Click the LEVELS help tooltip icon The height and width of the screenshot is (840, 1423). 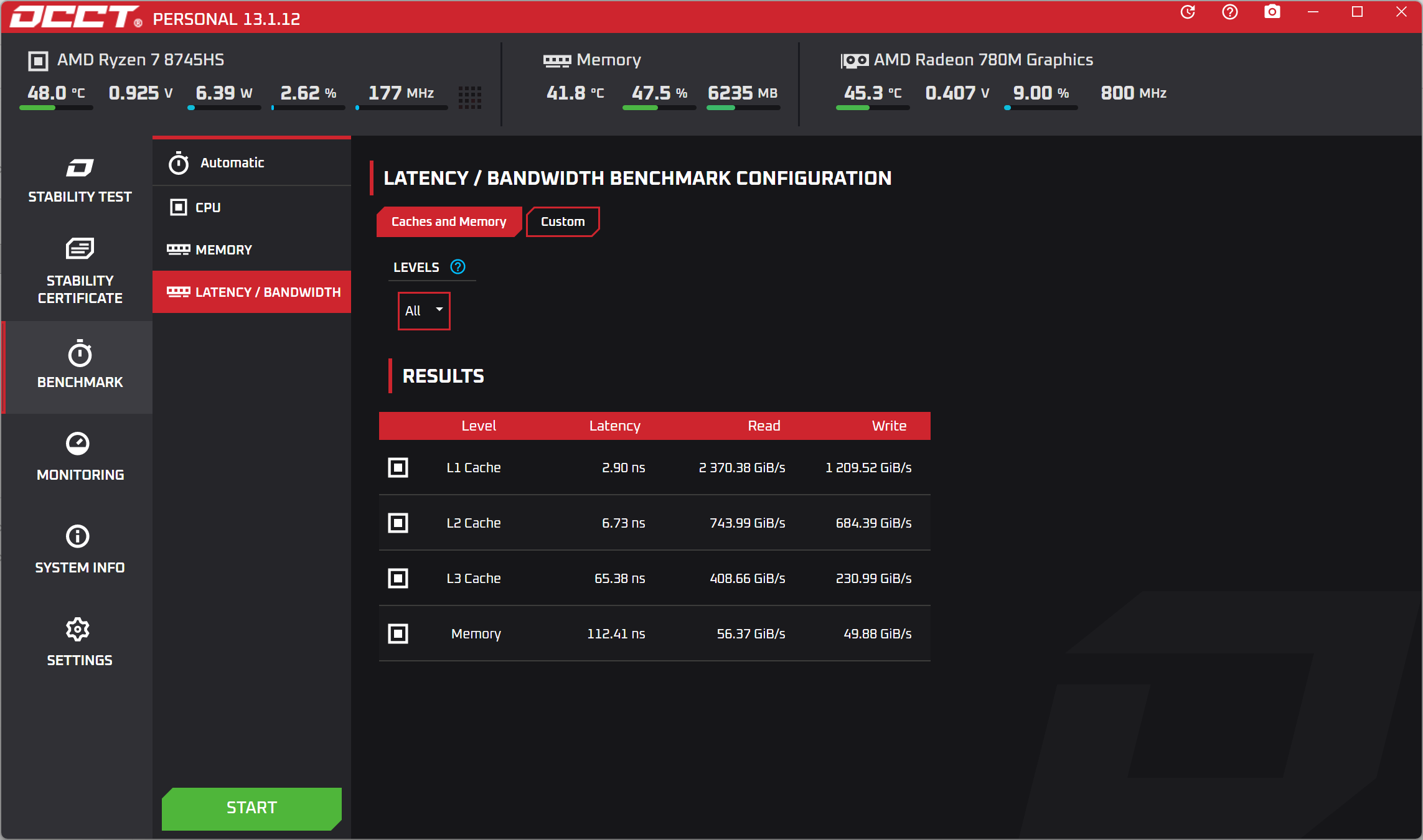pos(458,267)
